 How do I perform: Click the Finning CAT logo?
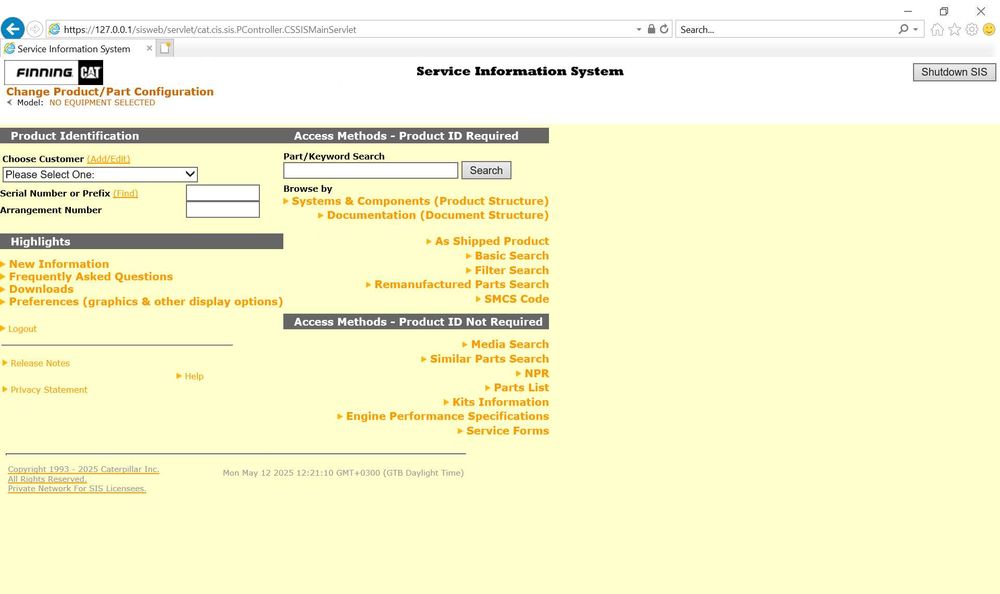[x=54, y=73]
